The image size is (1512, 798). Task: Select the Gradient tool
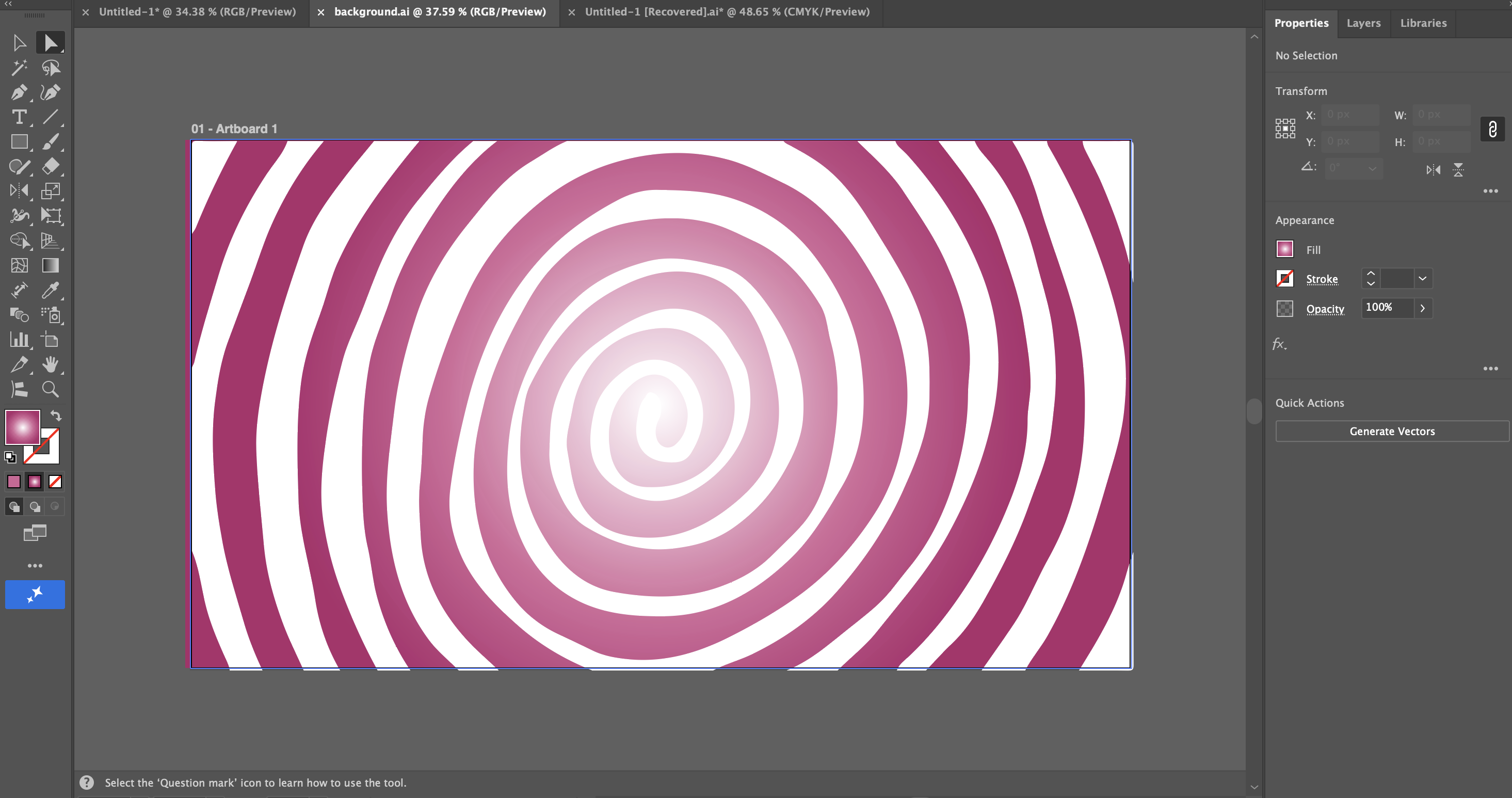51,265
